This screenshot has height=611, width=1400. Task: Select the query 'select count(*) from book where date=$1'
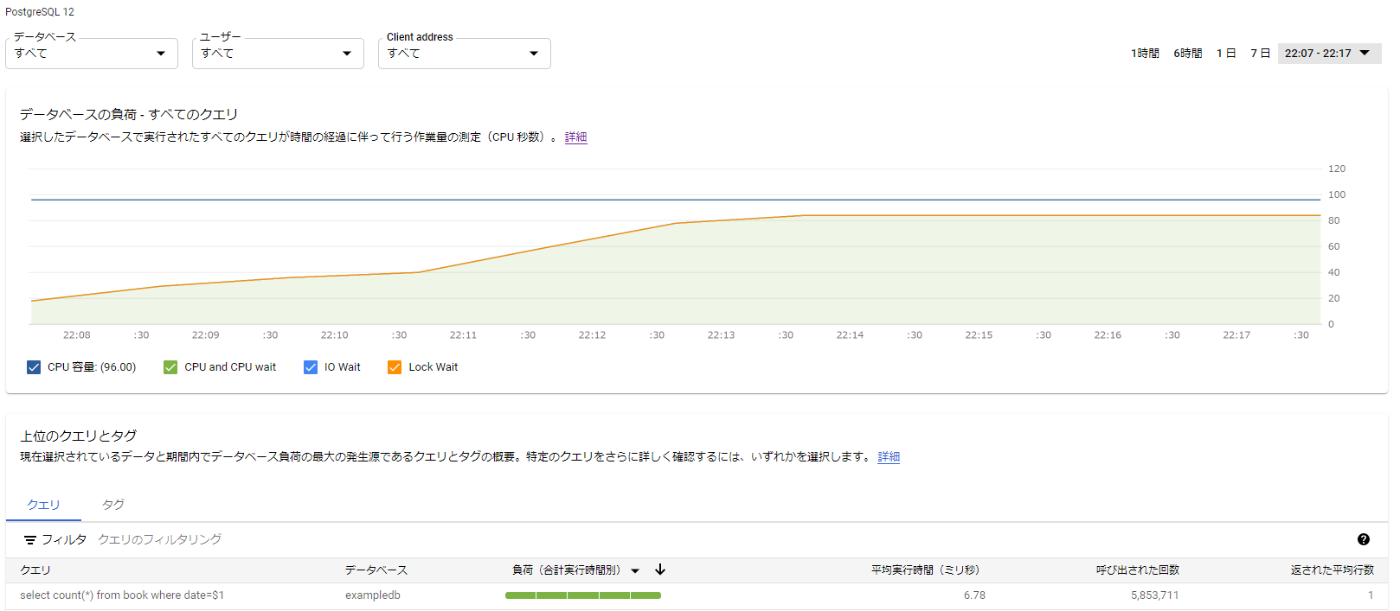122,595
